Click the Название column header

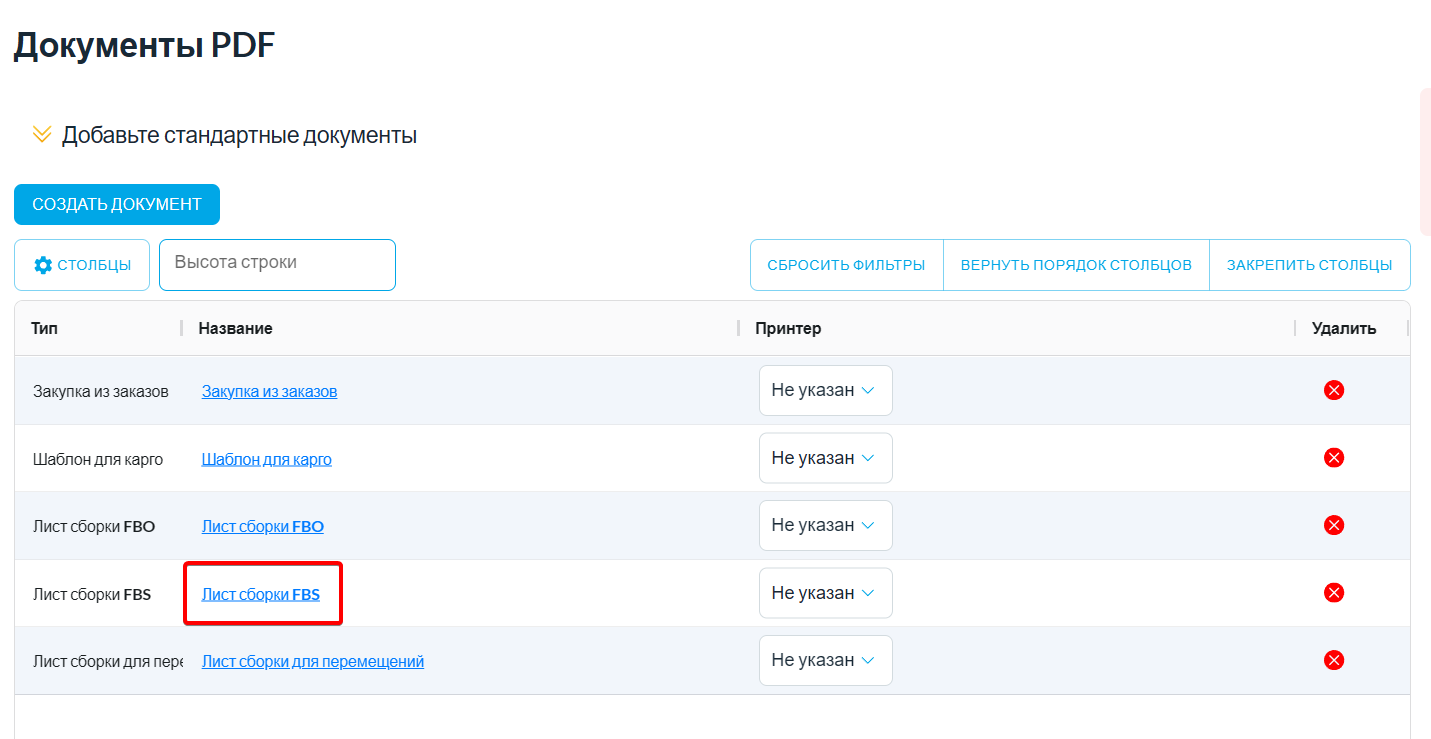tap(236, 328)
